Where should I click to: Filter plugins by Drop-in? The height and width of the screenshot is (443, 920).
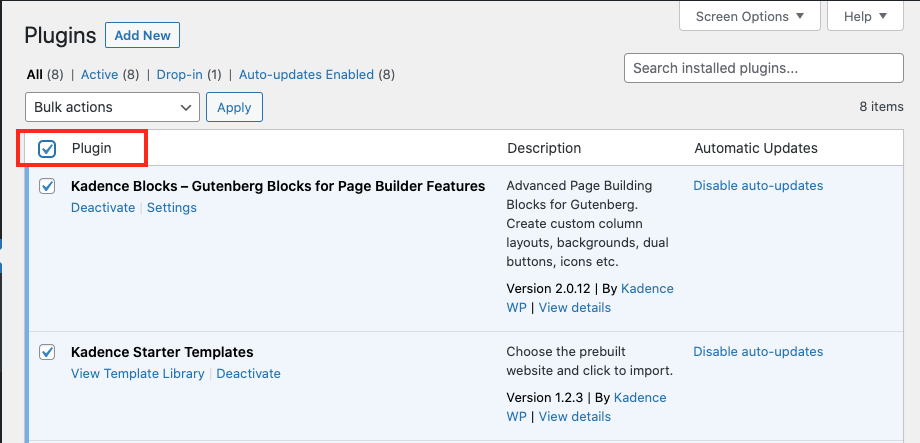pos(180,75)
